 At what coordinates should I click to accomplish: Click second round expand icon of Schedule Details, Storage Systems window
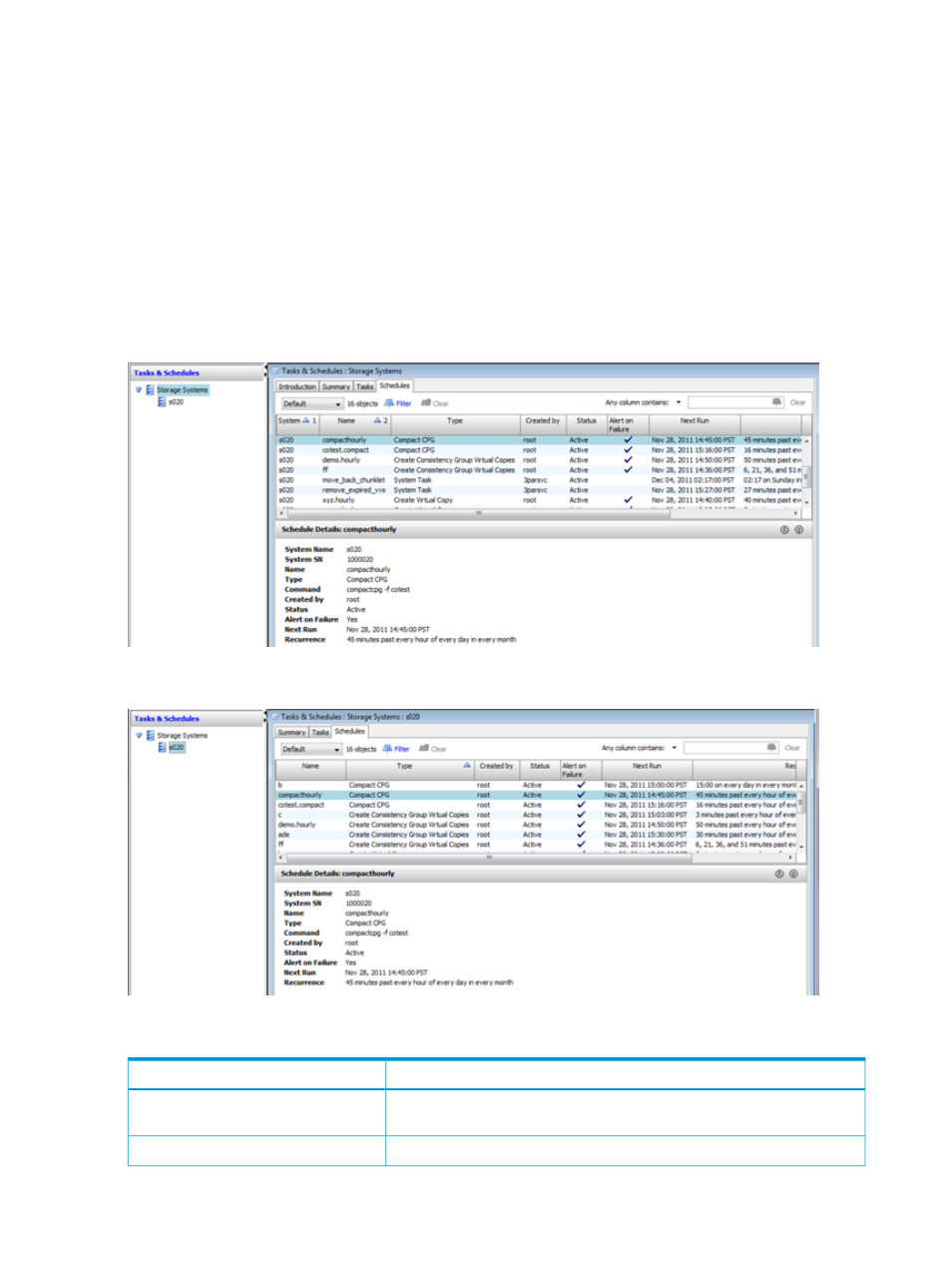coord(798,530)
